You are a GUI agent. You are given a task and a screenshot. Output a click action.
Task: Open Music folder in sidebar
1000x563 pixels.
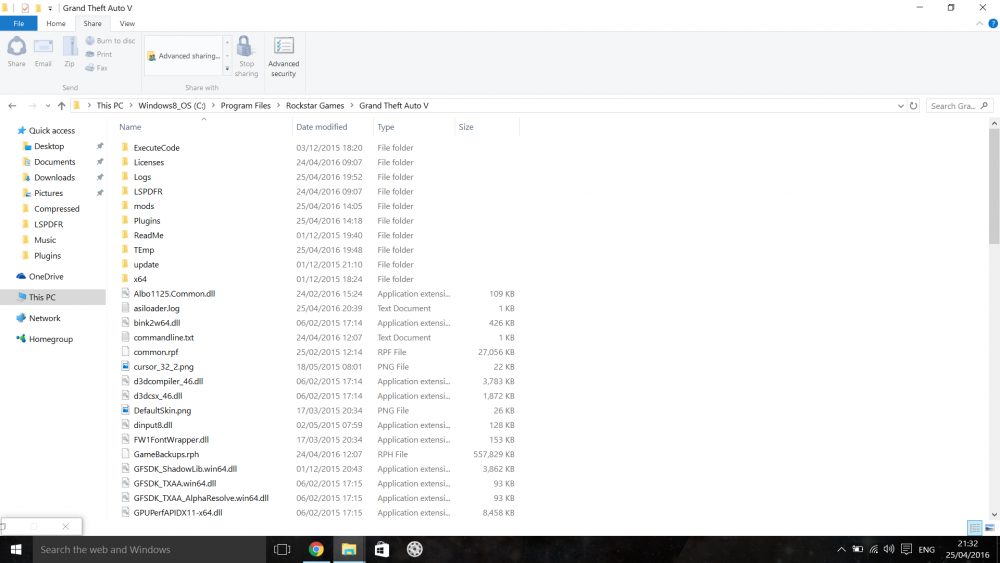[45, 240]
